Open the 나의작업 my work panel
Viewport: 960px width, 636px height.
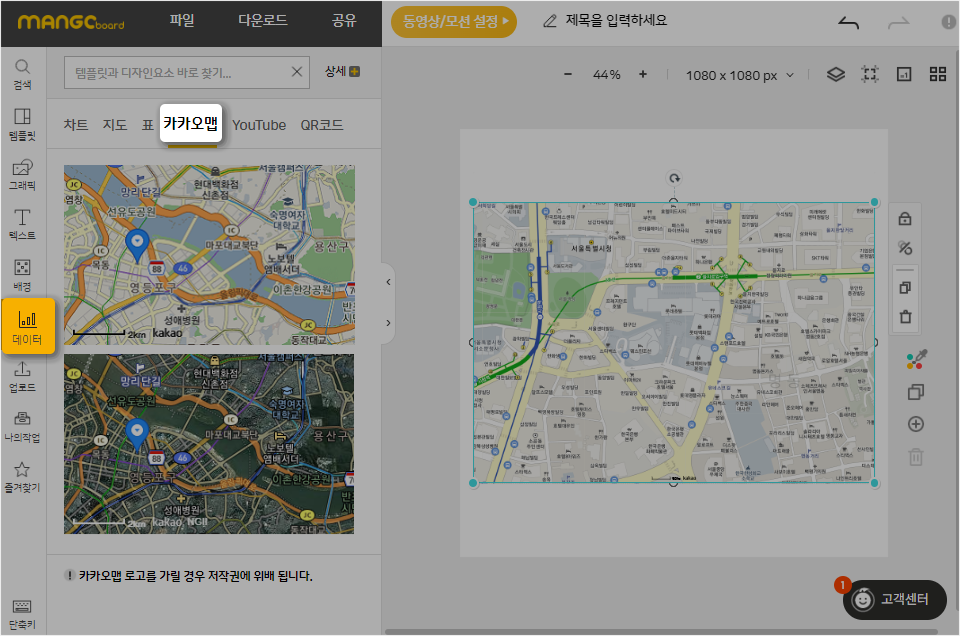pyautogui.click(x=23, y=427)
